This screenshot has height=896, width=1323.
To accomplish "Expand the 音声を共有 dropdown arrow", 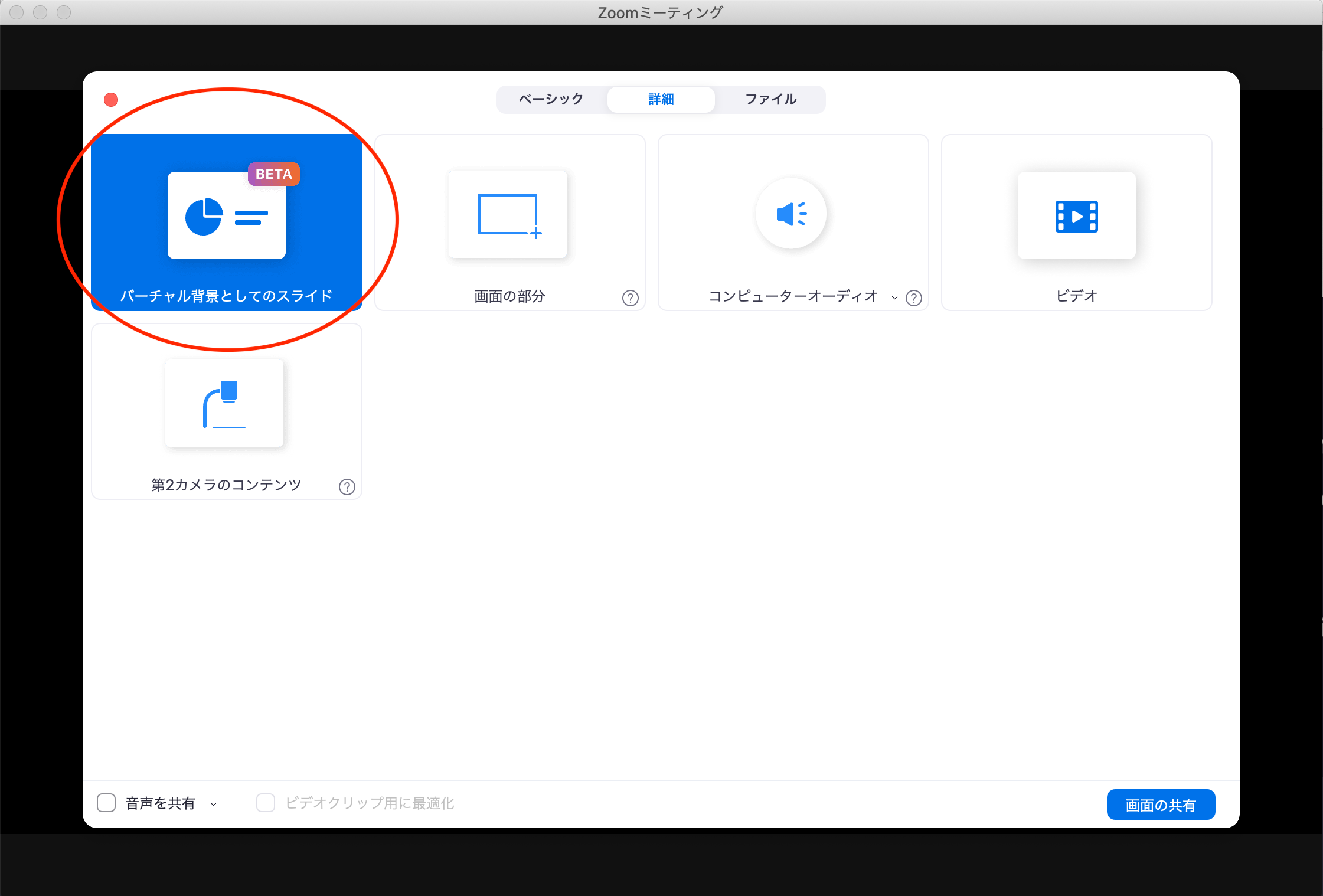I will click(x=214, y=804).
